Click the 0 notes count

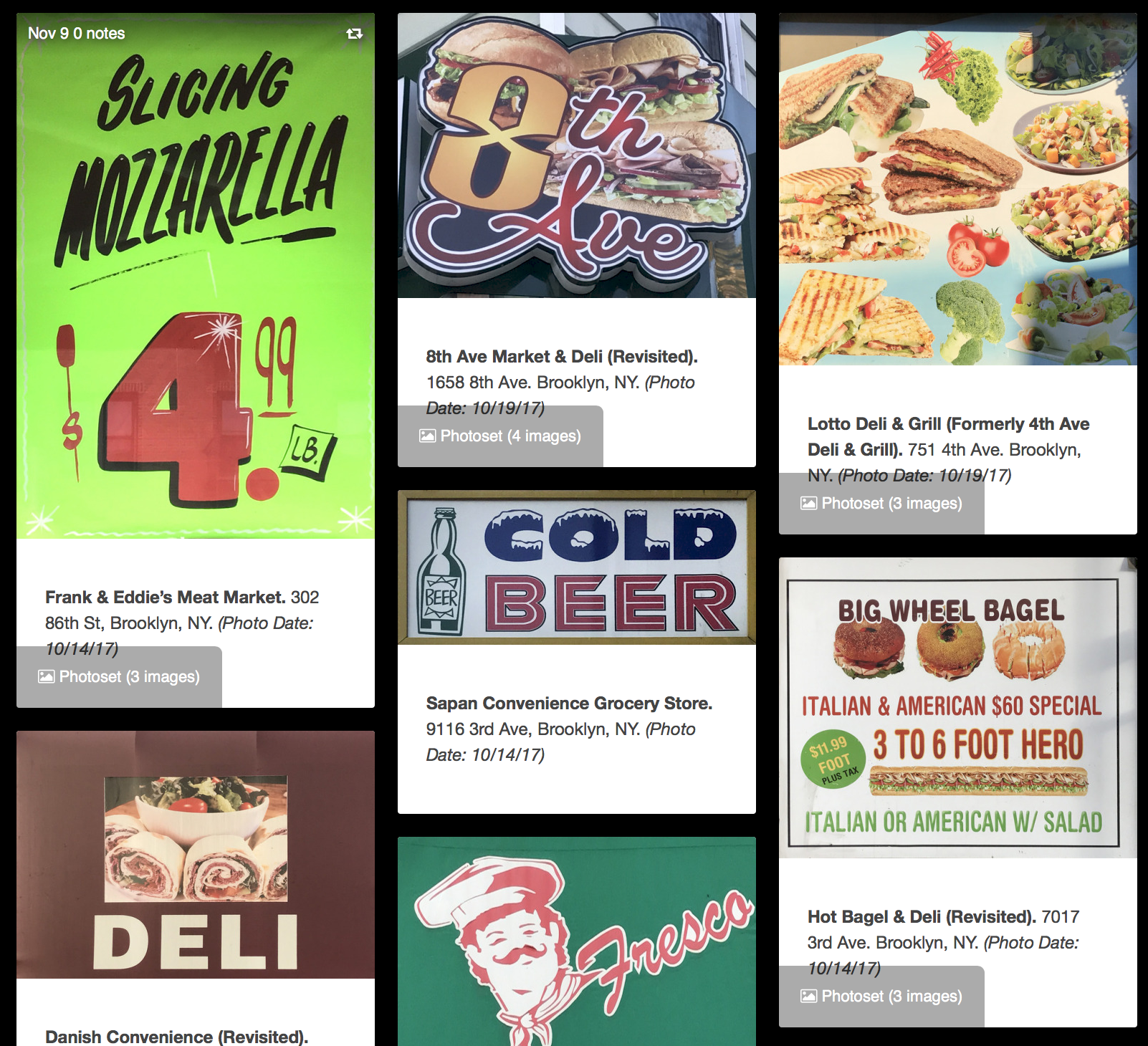[99, 33]
